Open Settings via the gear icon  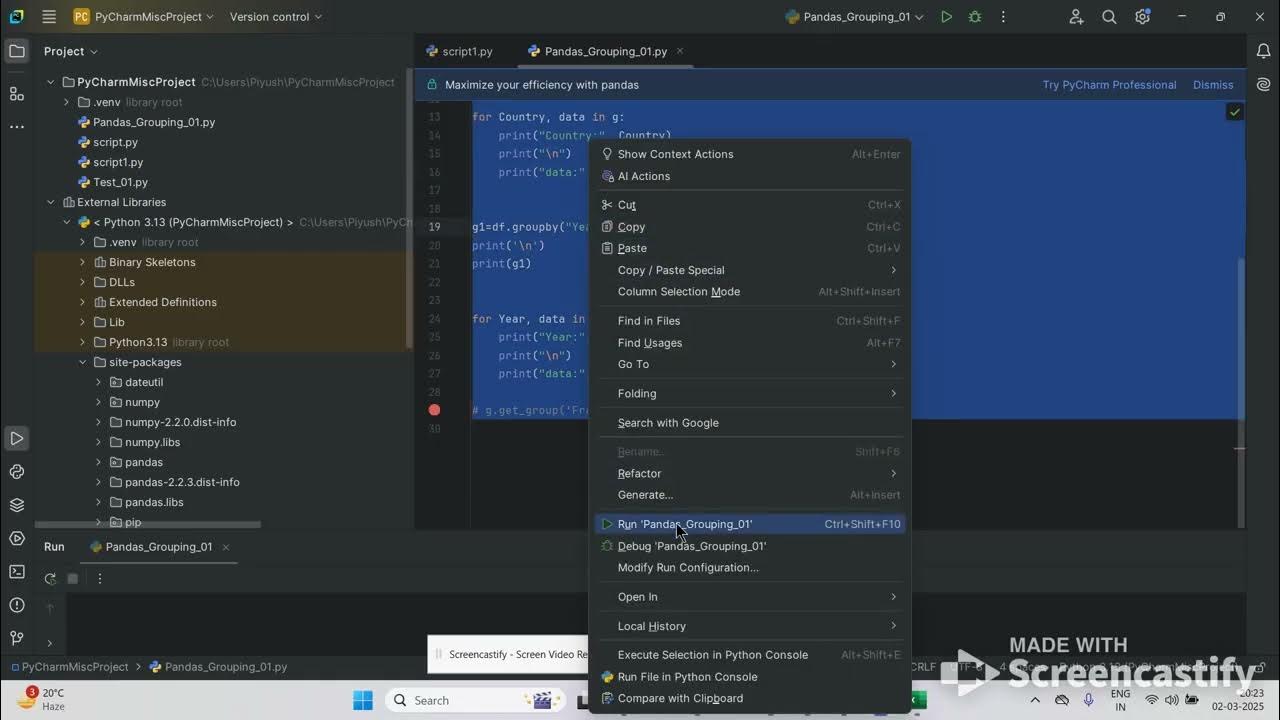point(1141,16)
